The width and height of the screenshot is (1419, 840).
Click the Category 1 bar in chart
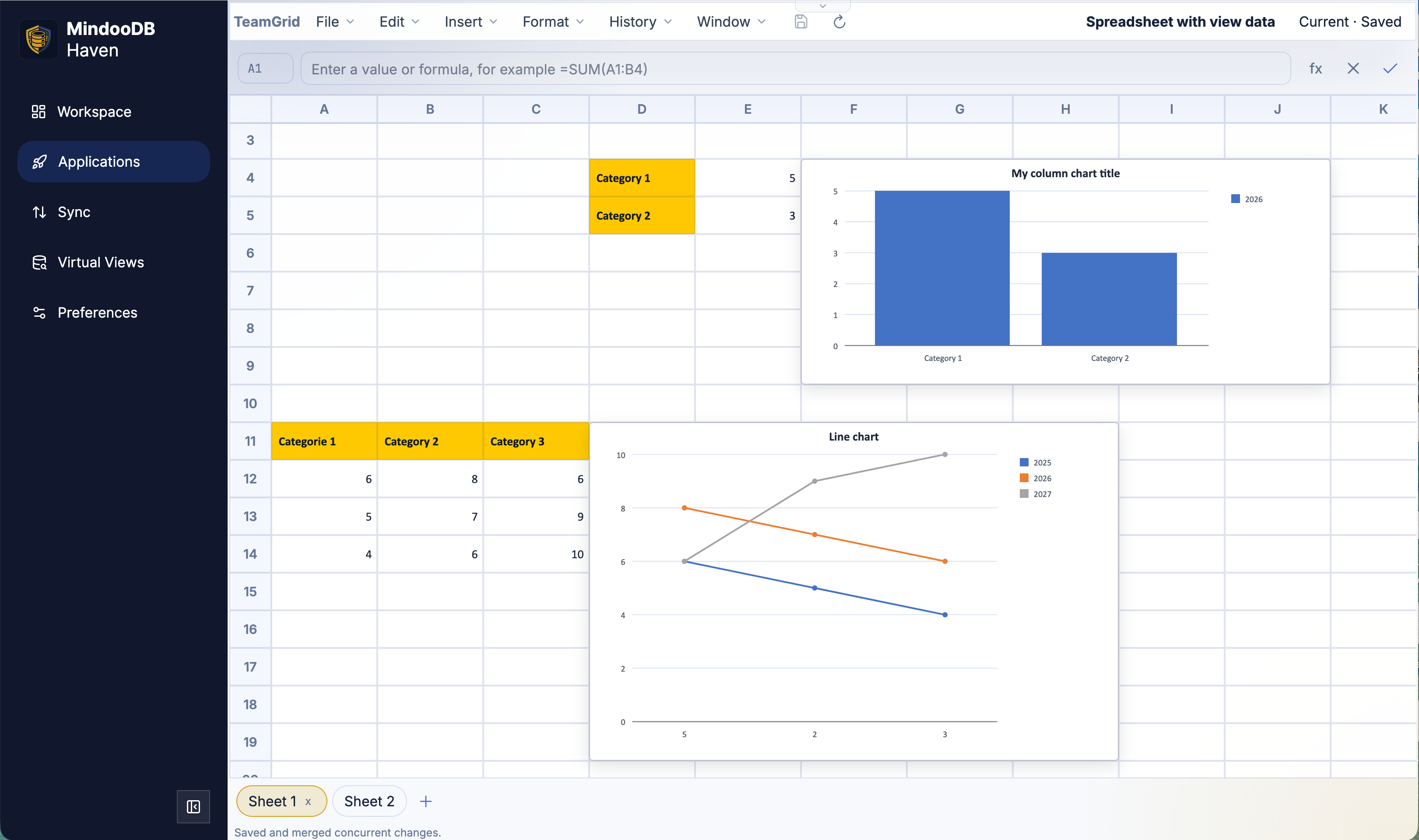point(941,268)
